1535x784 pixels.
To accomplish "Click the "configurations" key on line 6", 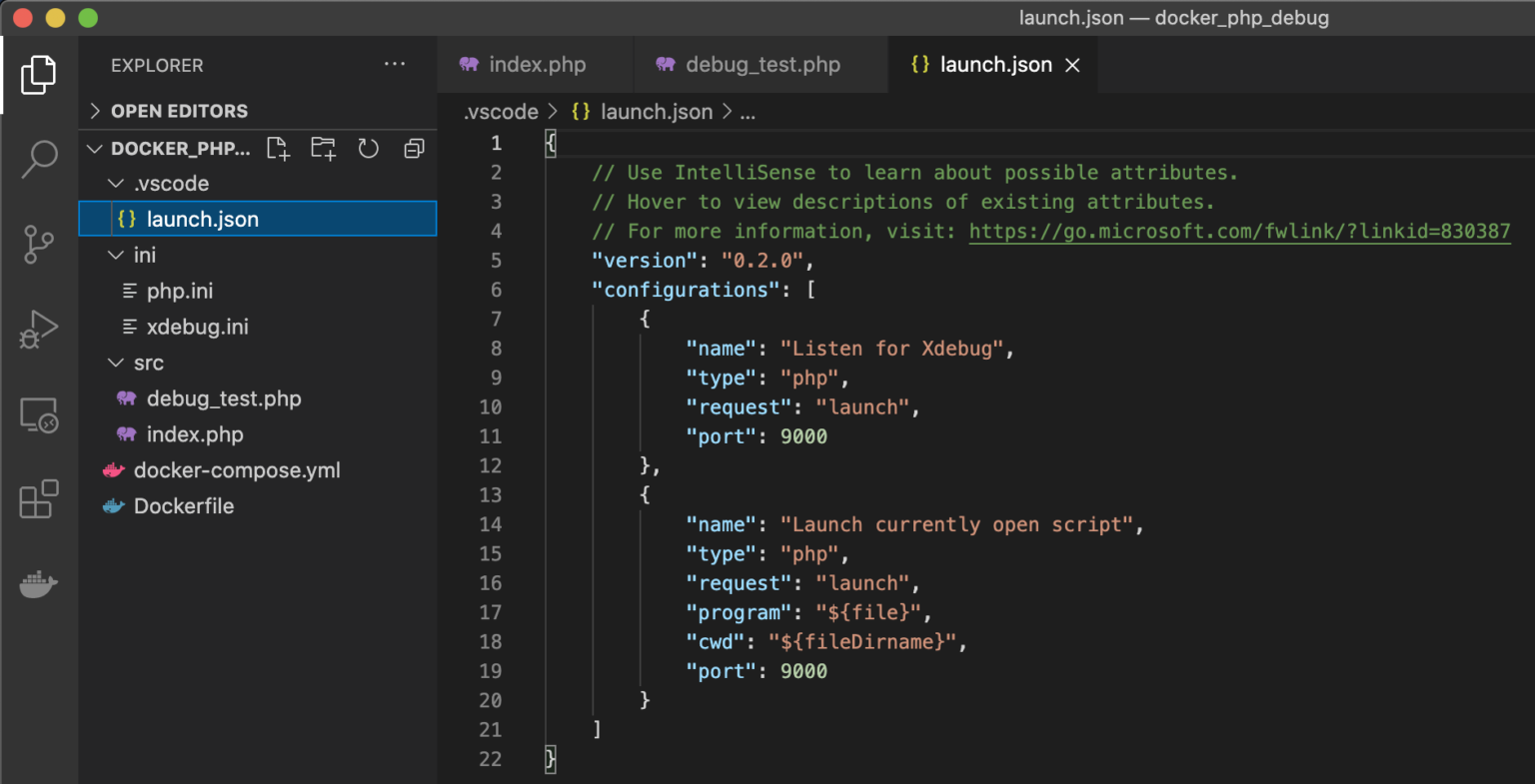I will click(686, 291).
